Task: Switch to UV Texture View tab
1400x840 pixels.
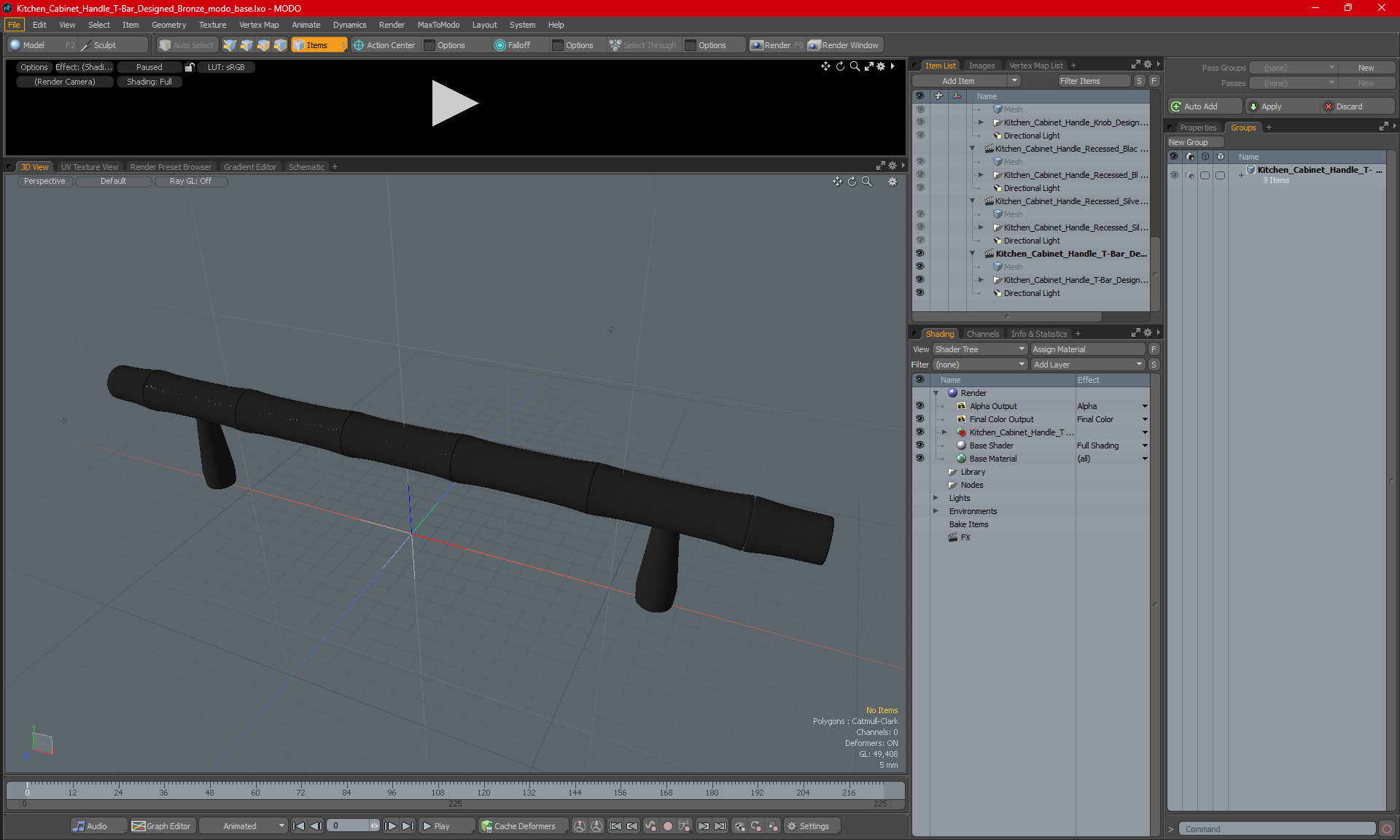Action: [90, 167]
